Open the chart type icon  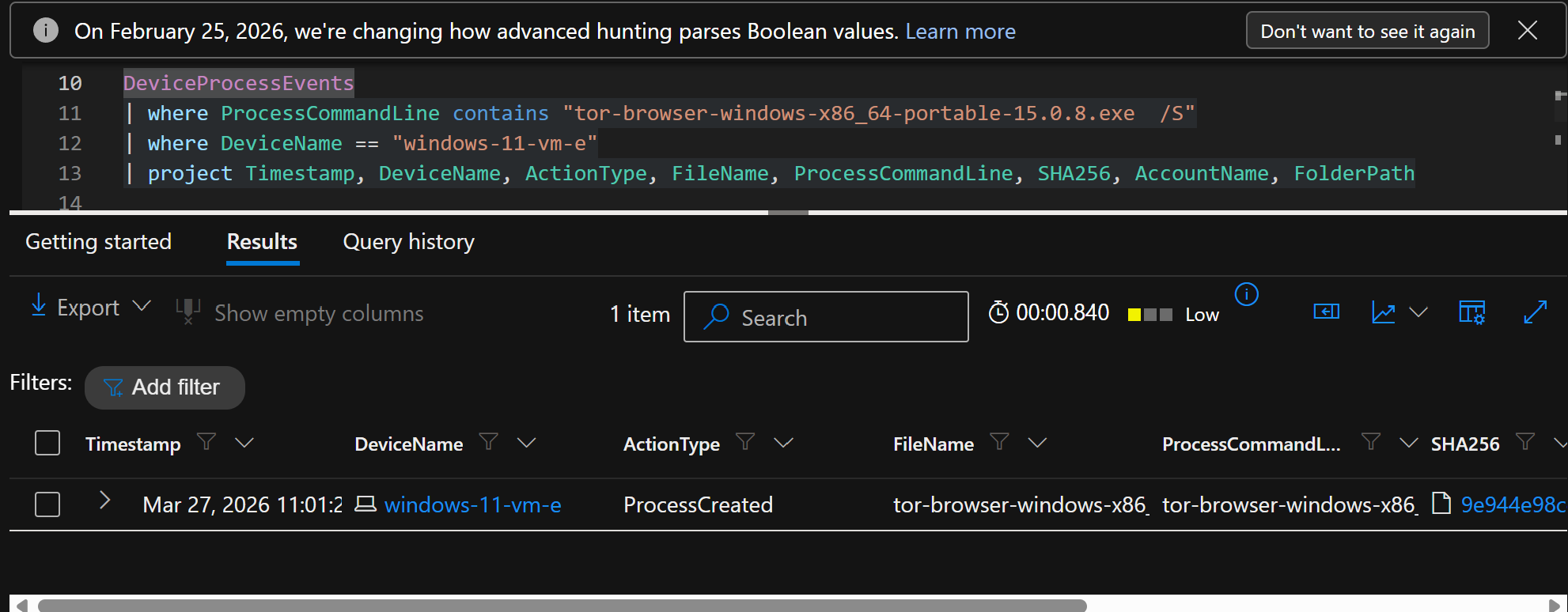point(1384,312)
